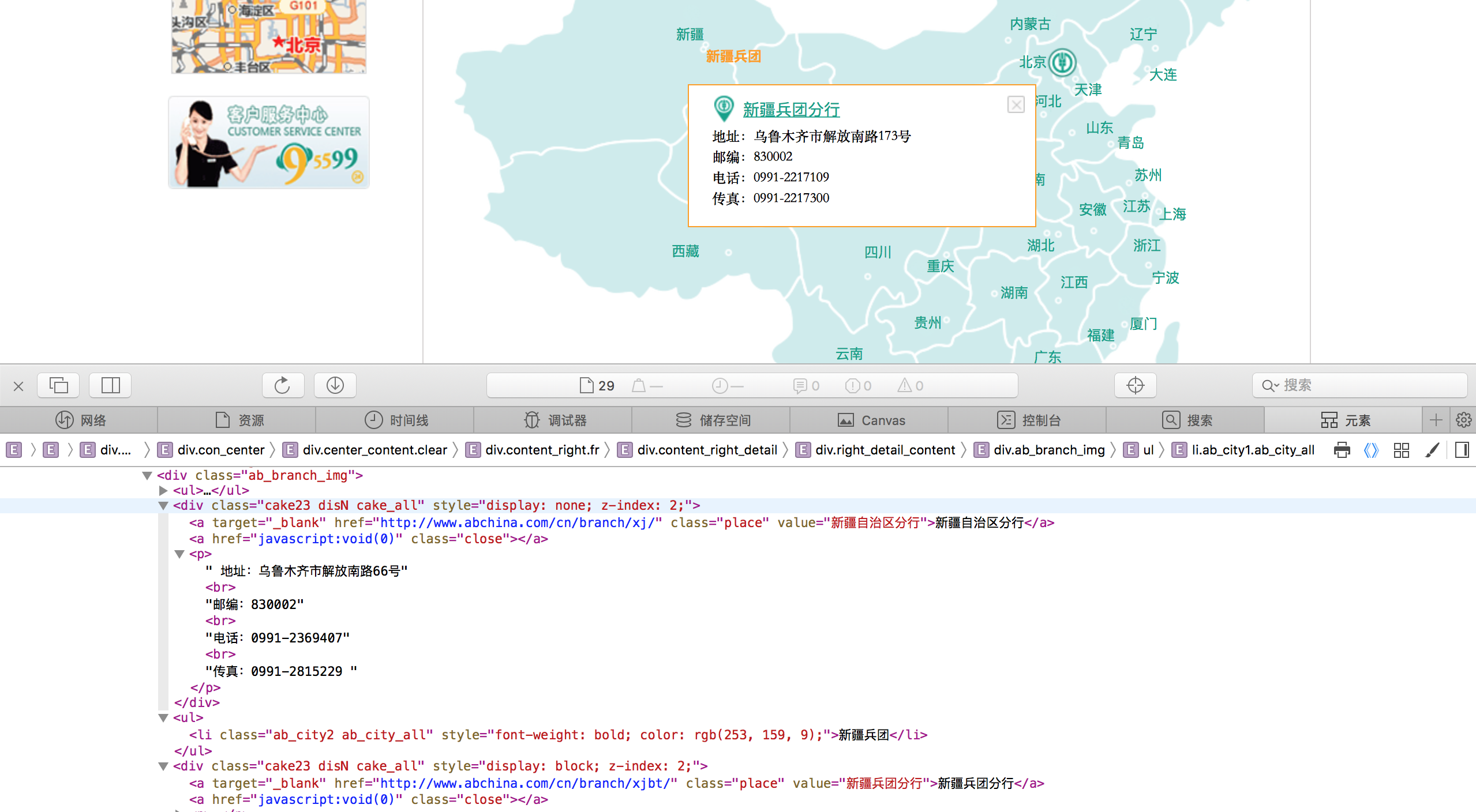Image resolution: width=1476 pixels, height=812 pixels.
Task: Toggle the shadow DOM brackets icon
Action: coord(1371,450)
